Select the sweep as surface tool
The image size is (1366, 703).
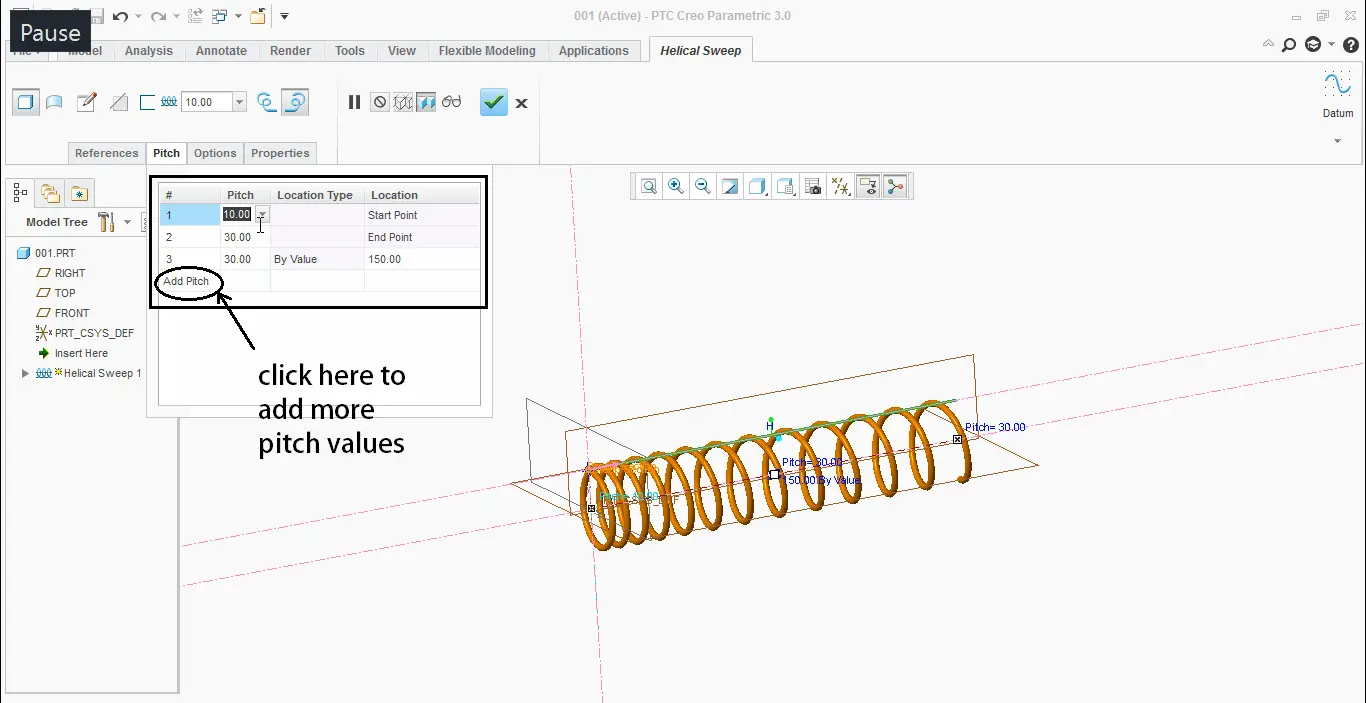[54, 102]
